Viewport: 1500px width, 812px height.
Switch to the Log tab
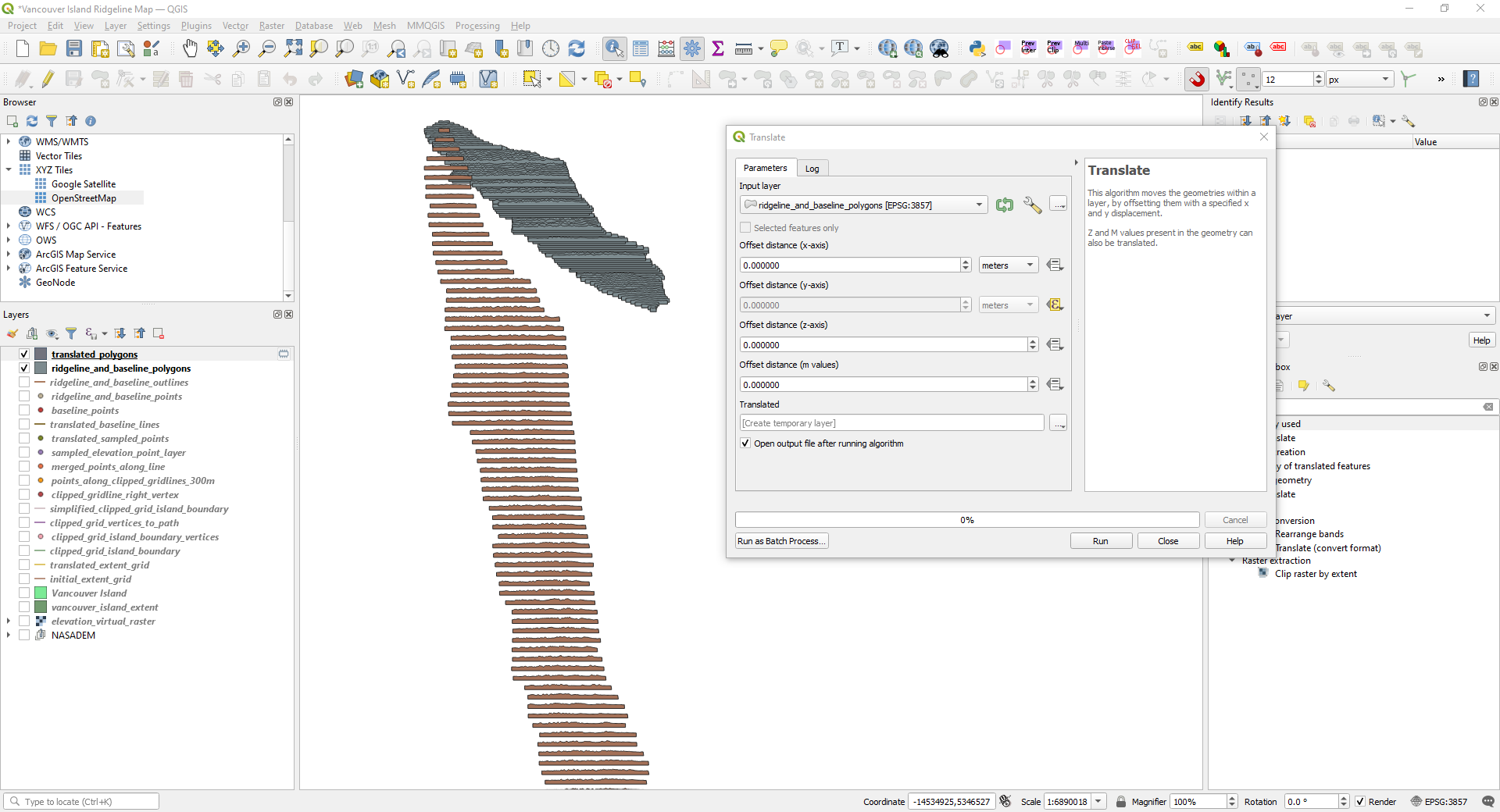point(812,169)
